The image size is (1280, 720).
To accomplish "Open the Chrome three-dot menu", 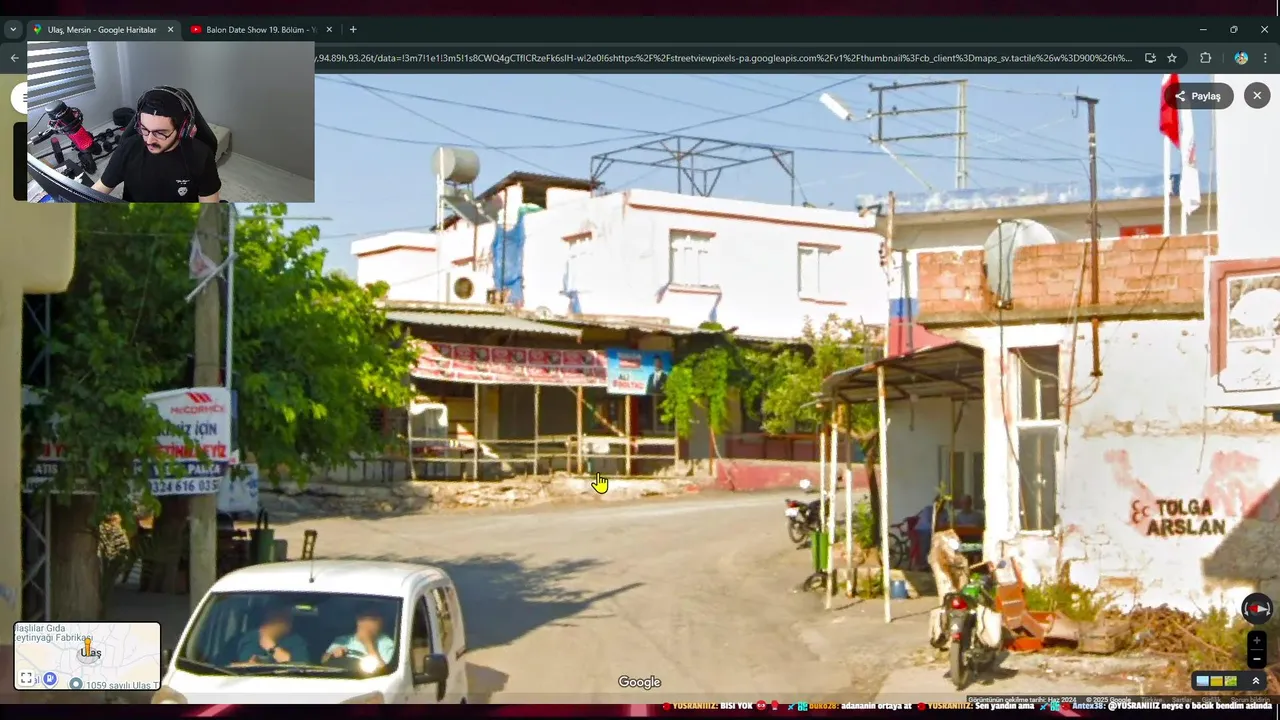I will pos(1265,58).
